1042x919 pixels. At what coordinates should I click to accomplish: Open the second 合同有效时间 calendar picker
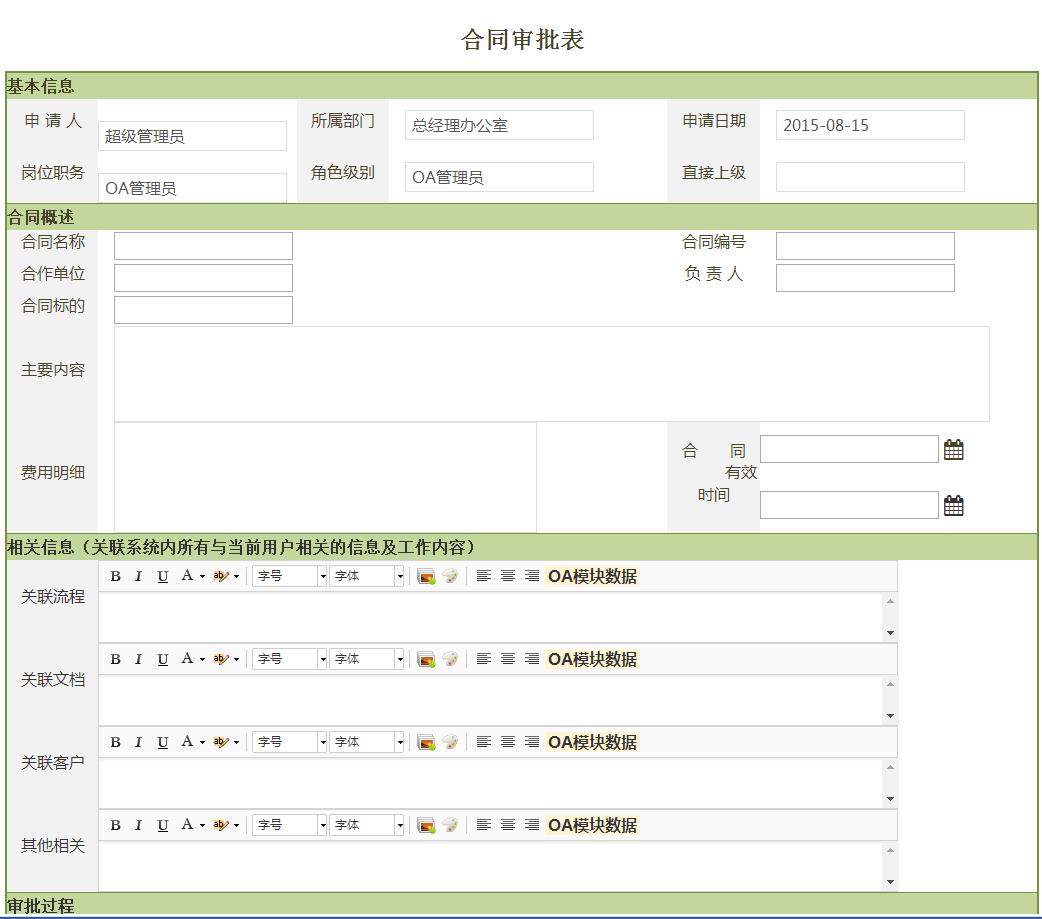click(x=953, y=506)
